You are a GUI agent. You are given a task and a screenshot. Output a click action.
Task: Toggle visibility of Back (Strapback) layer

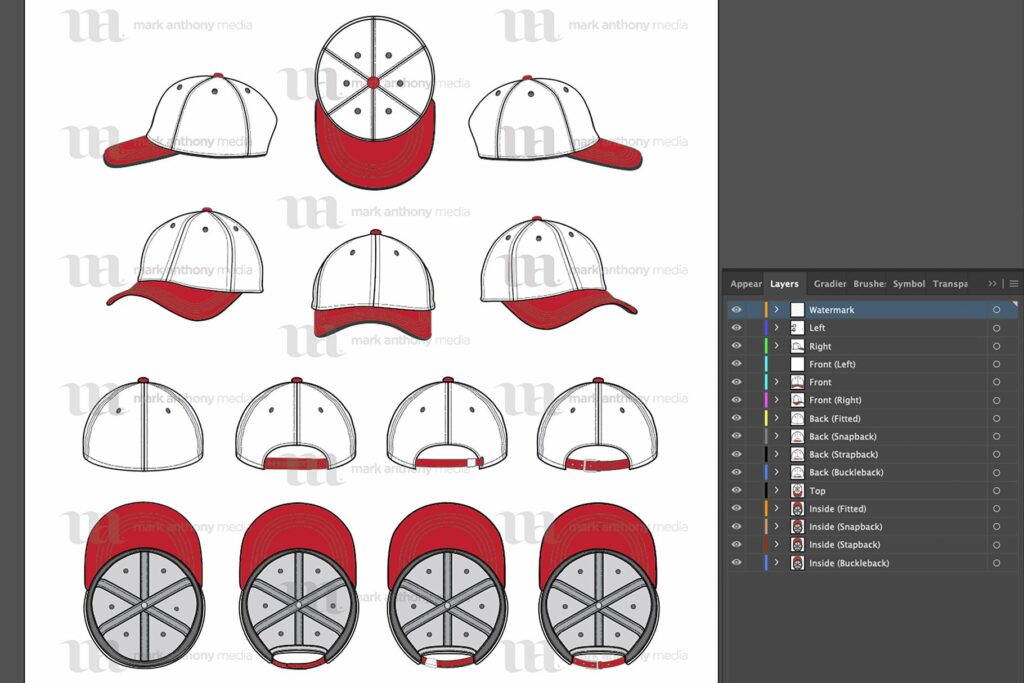pos(736,454)
